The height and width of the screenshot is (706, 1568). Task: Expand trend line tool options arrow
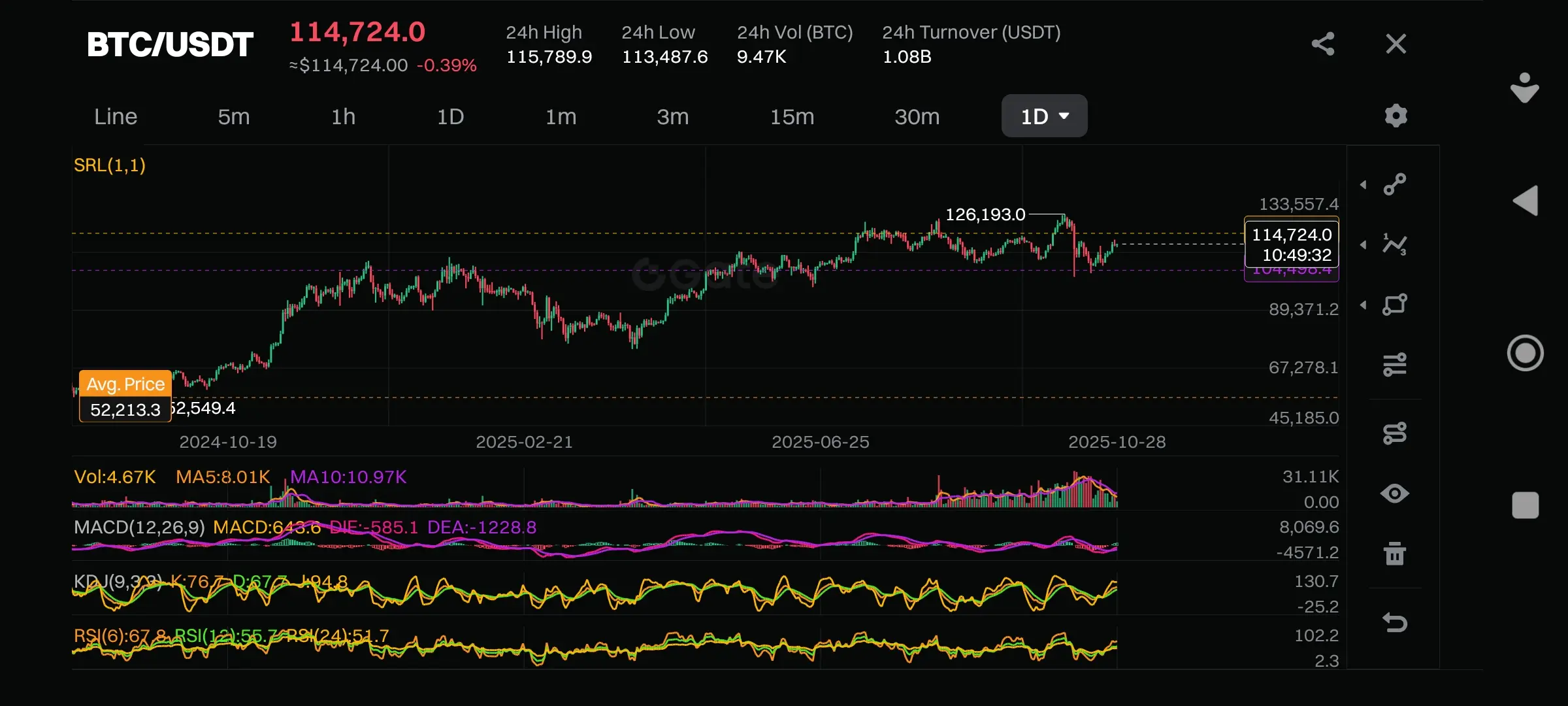click(x=1364, y=185)
